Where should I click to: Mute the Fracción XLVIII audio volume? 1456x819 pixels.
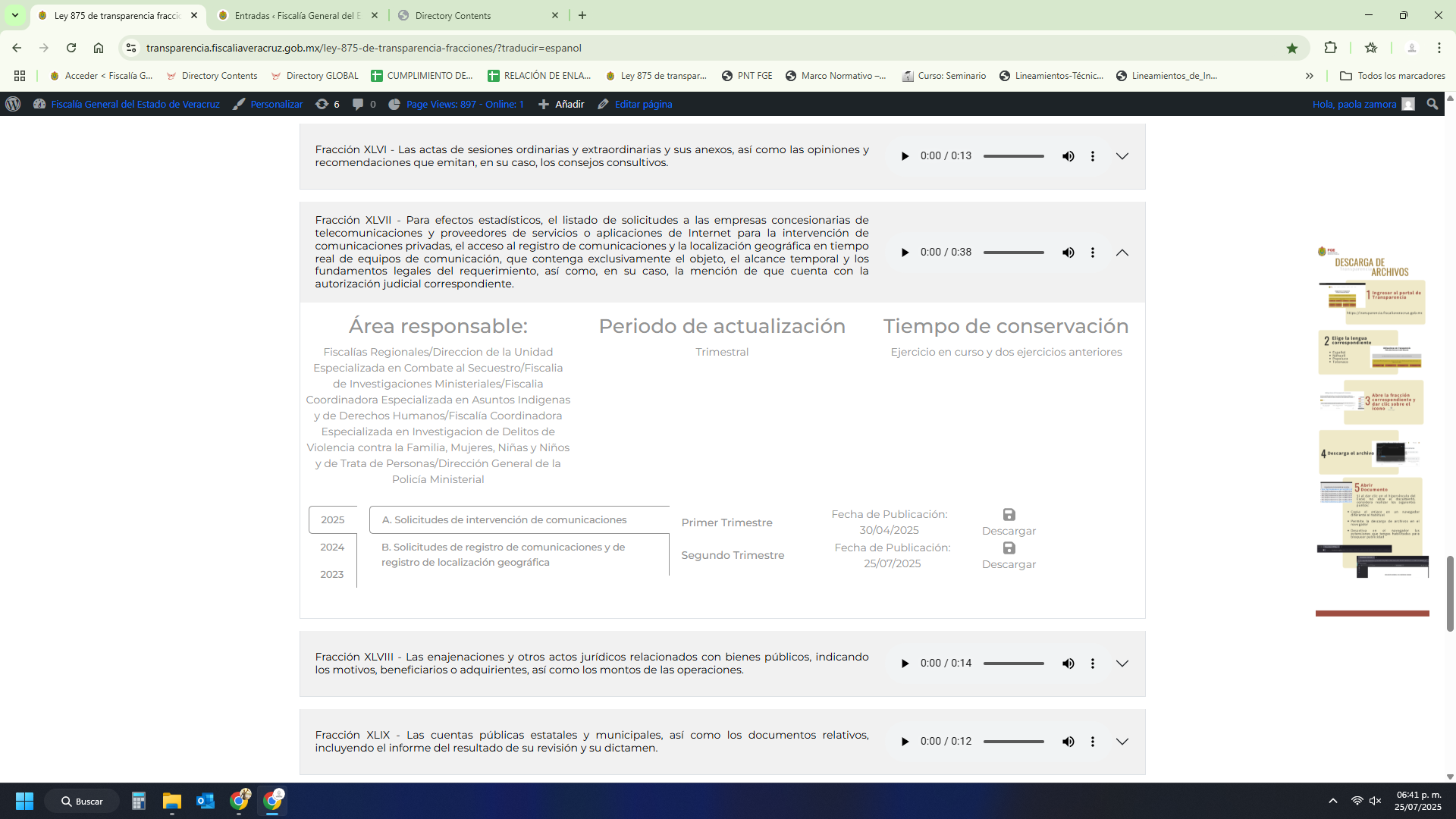click(1068, 664)
